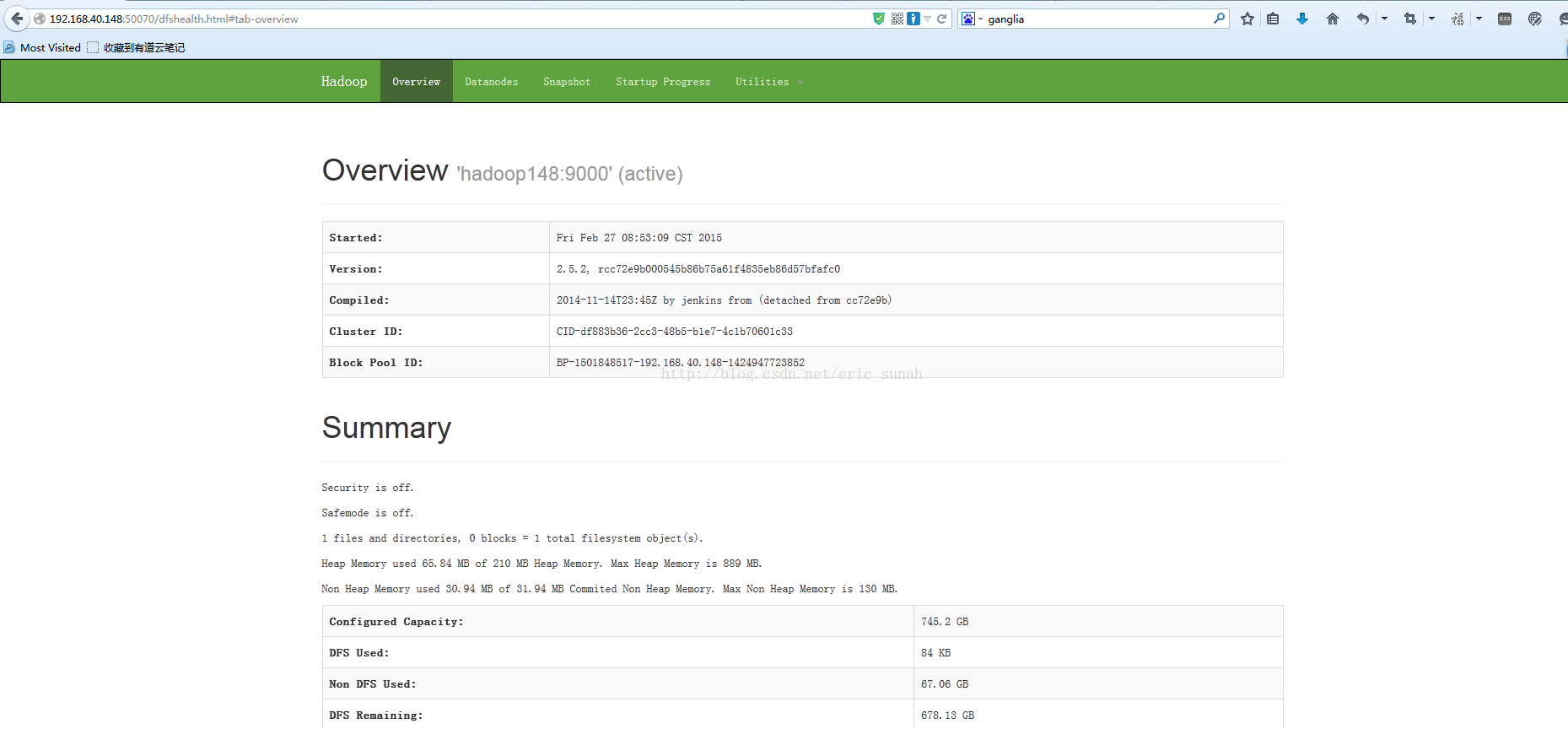Click the Hadoop brand link
The image size is (1568, 729).
coord(344,81)
